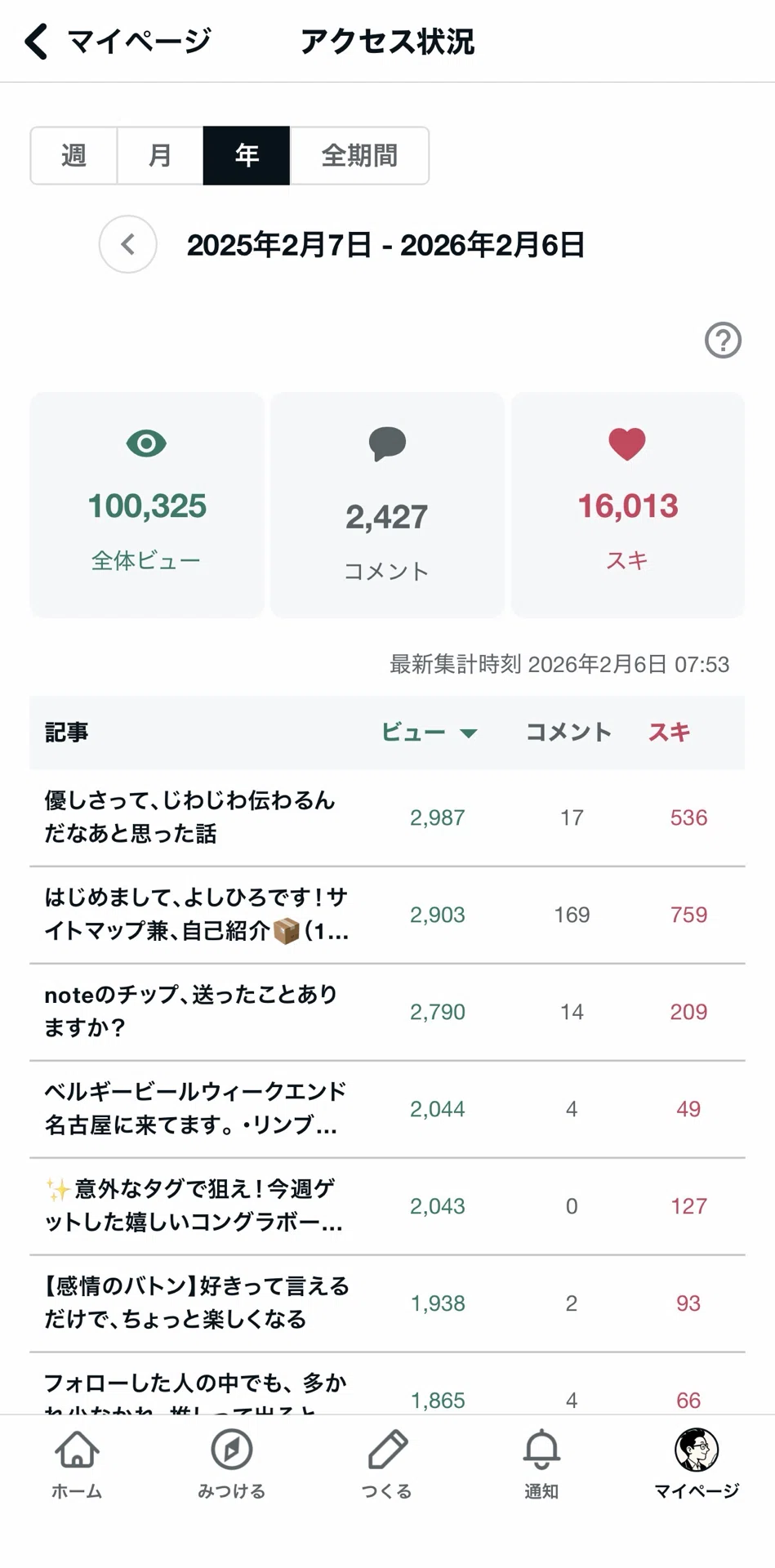Image resolution: width=775 pixels, height=1568 pixels.
Task: Open the マイページ profile avatar
Action: pyautogui.click(x=697, y=1450)
